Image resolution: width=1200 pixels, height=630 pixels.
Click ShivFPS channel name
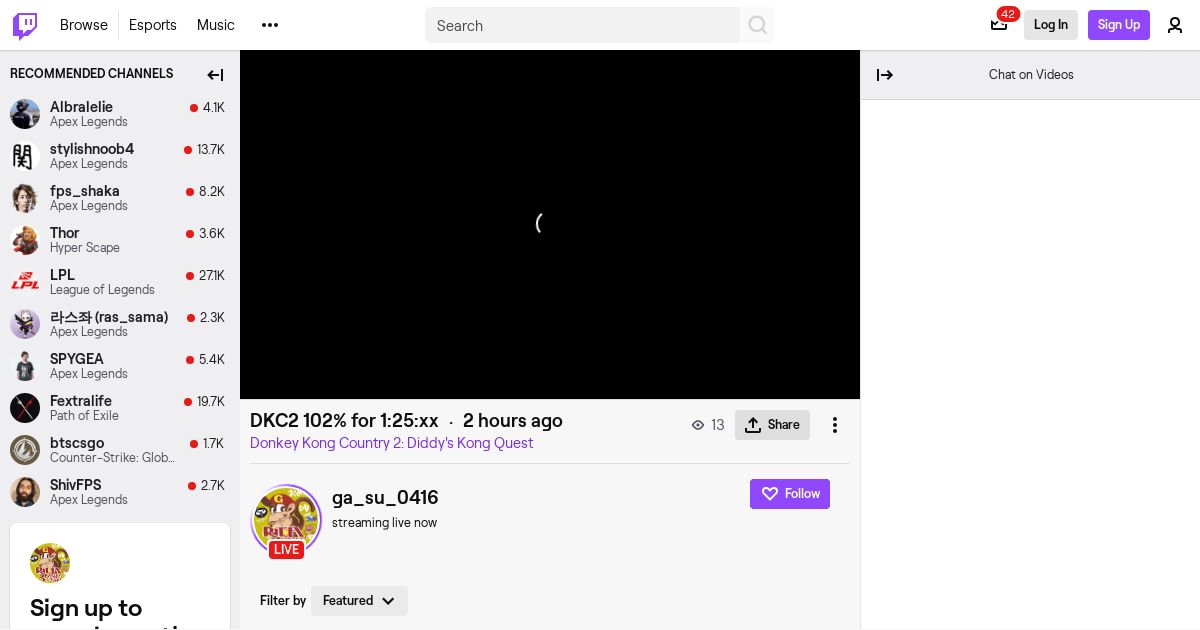pos(75,485)
